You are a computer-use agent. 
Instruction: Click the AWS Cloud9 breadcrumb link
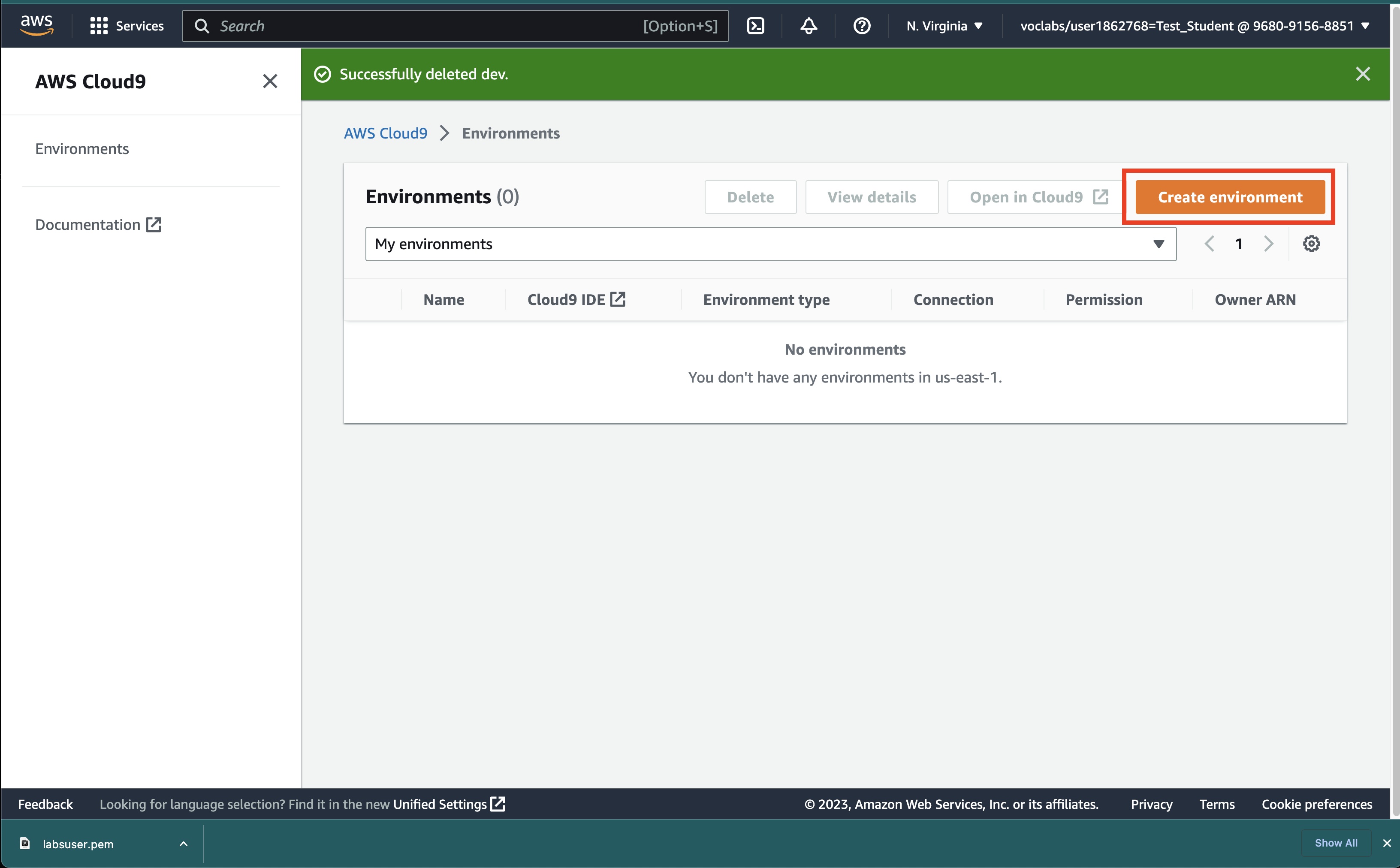(386, 133)
